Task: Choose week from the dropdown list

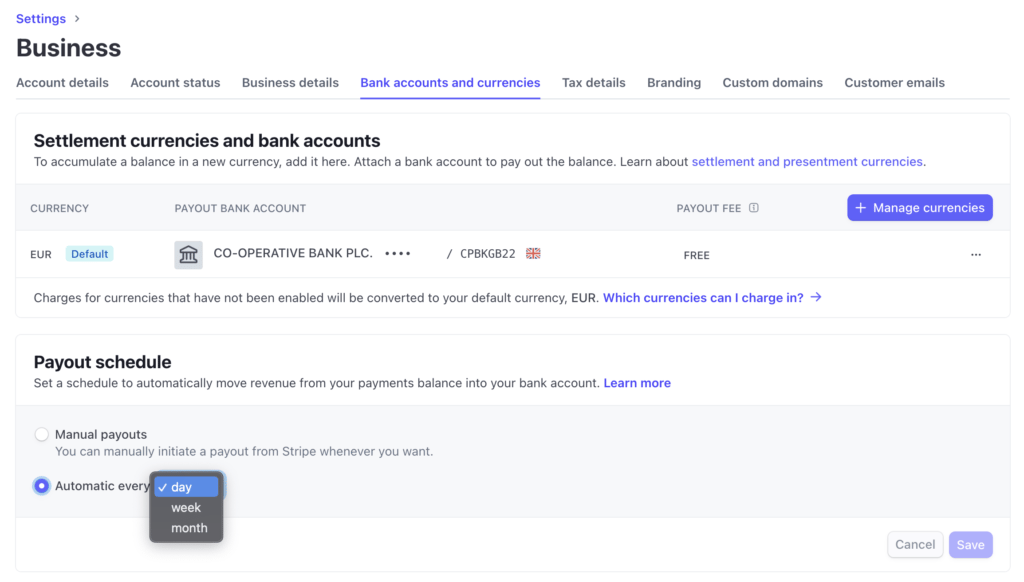Action: coord(186,508)
